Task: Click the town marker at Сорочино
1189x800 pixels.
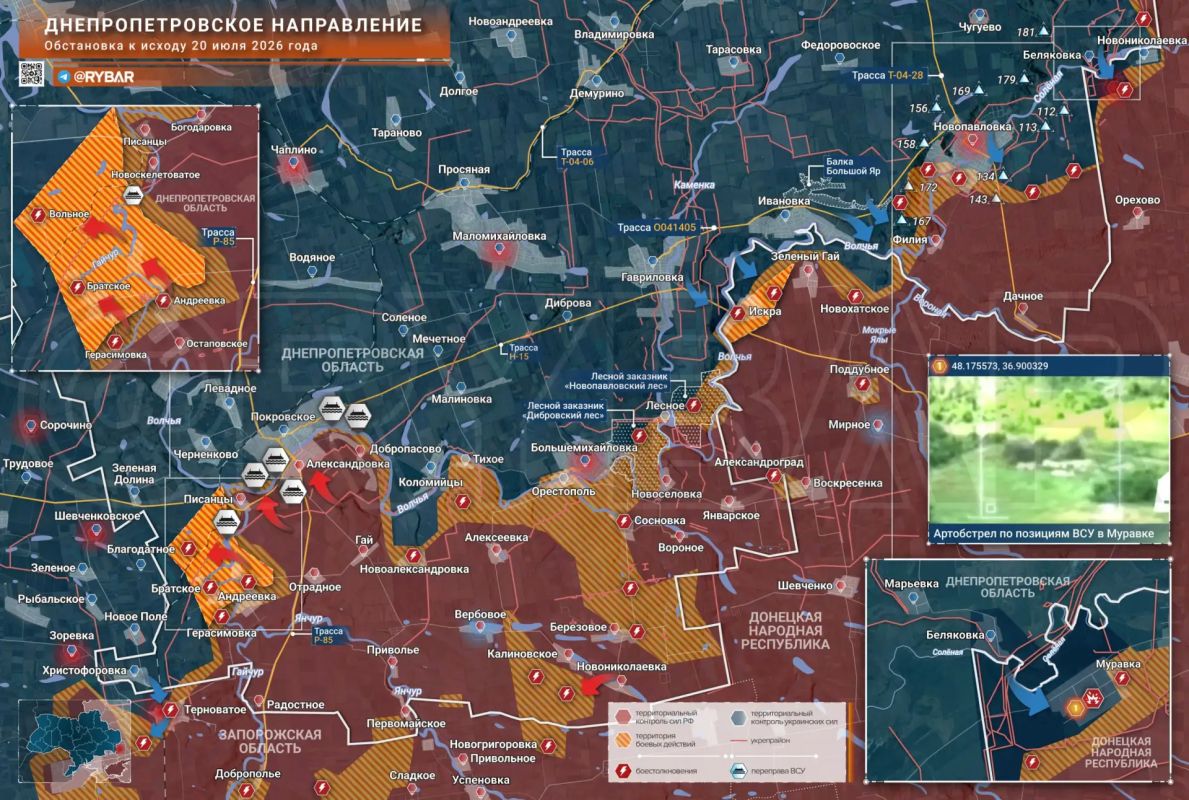Action: click(31, 426)
